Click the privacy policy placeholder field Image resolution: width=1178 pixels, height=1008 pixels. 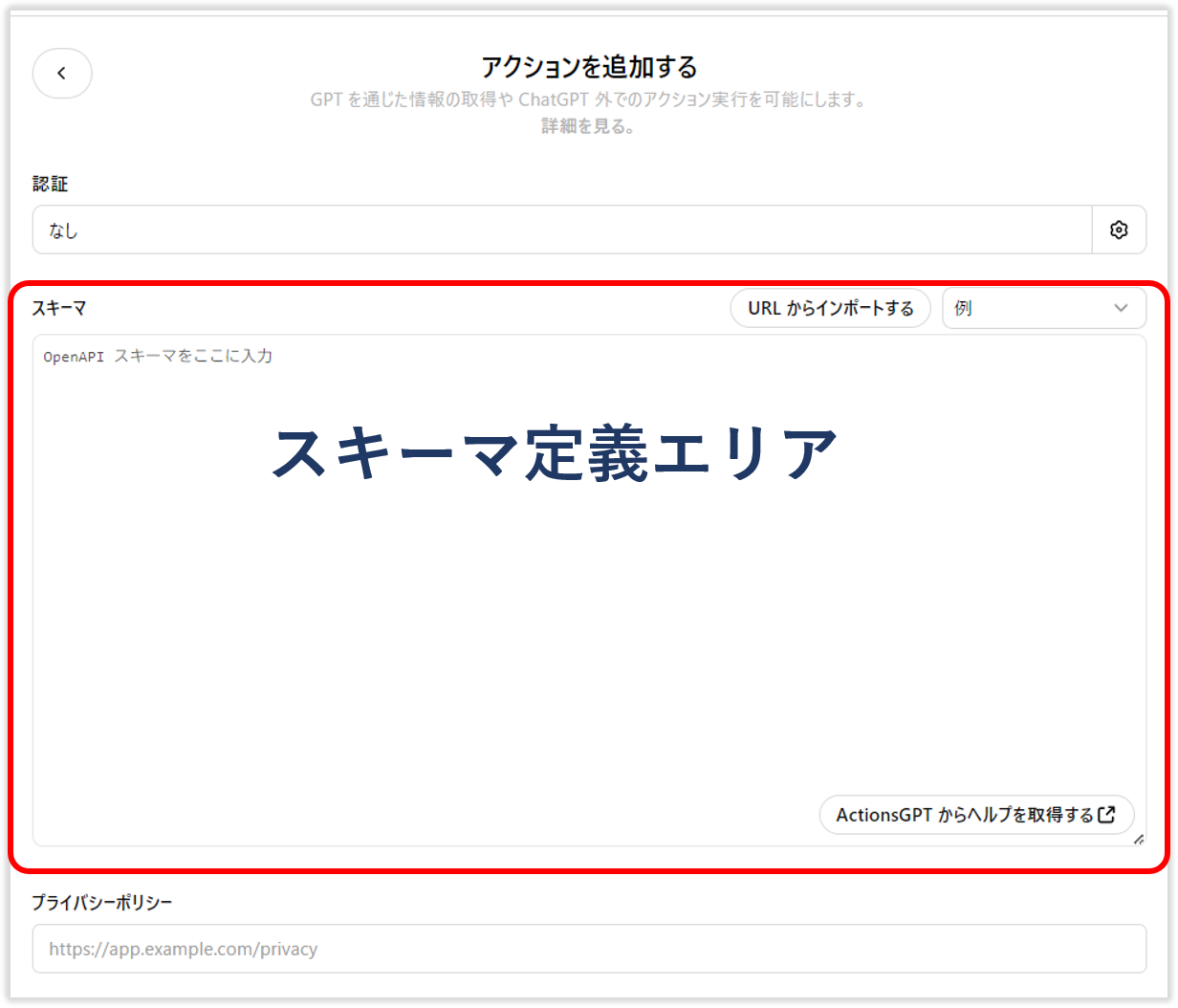(588, 949)
